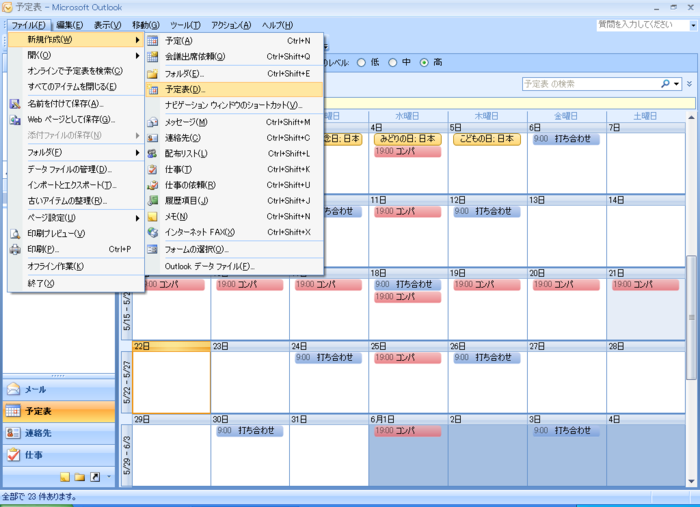Switch to 連絡先 in the navigation pane
This screenshot has height=507, width=700.
coord(59,433)
